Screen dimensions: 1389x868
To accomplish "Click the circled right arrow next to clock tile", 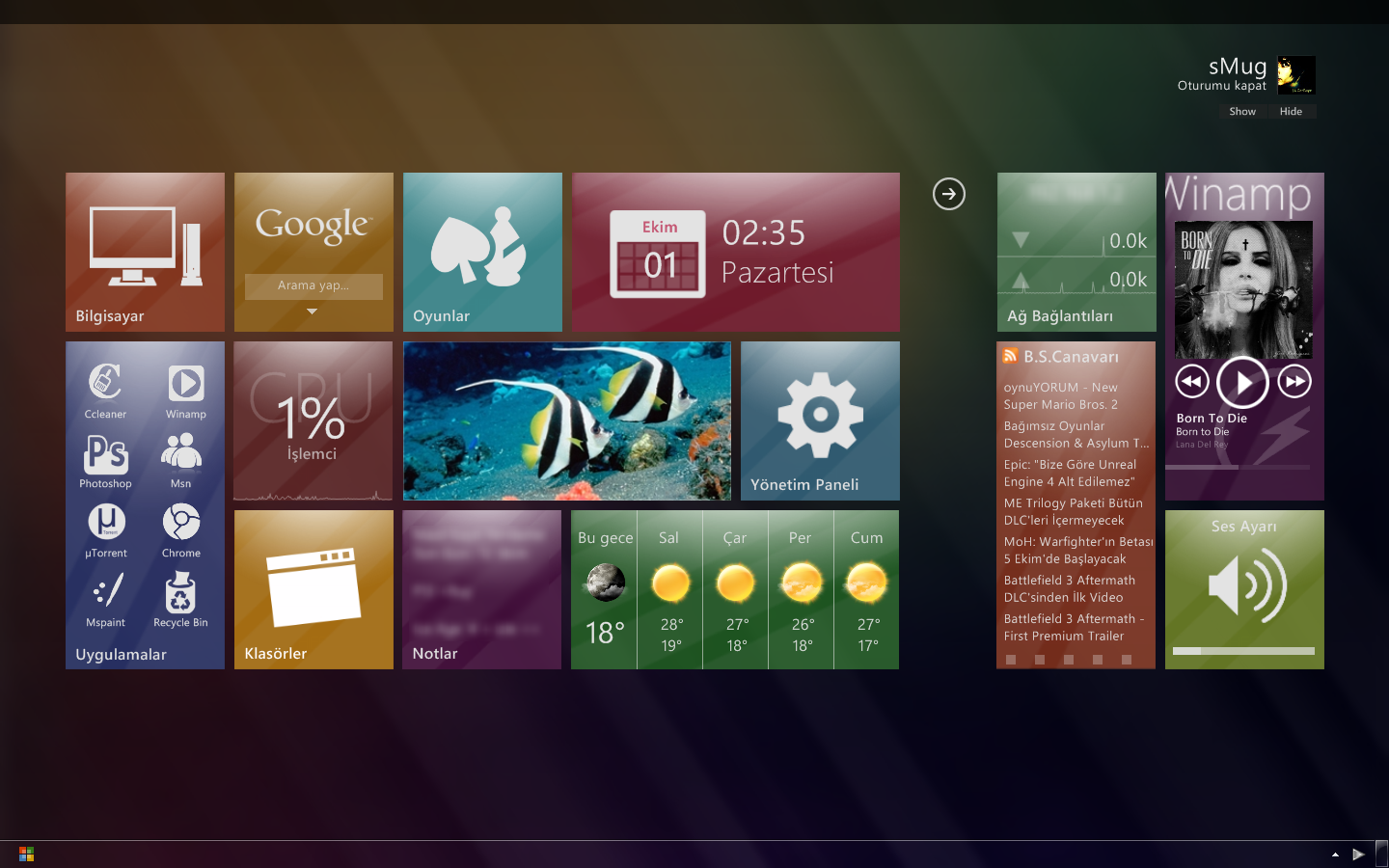I will [949, 194].
